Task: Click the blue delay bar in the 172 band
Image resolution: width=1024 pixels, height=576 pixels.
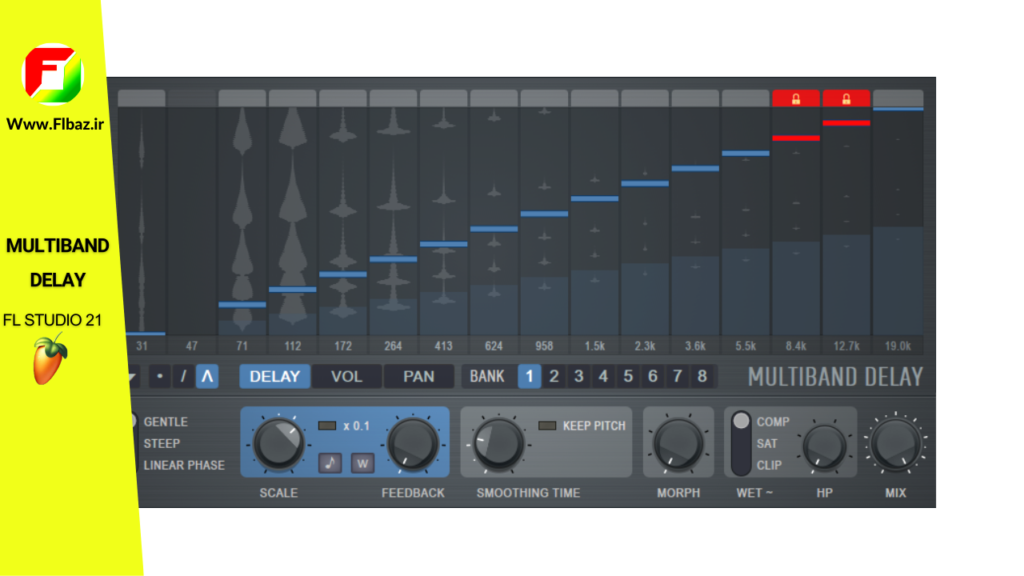Action: click(343, 274)
